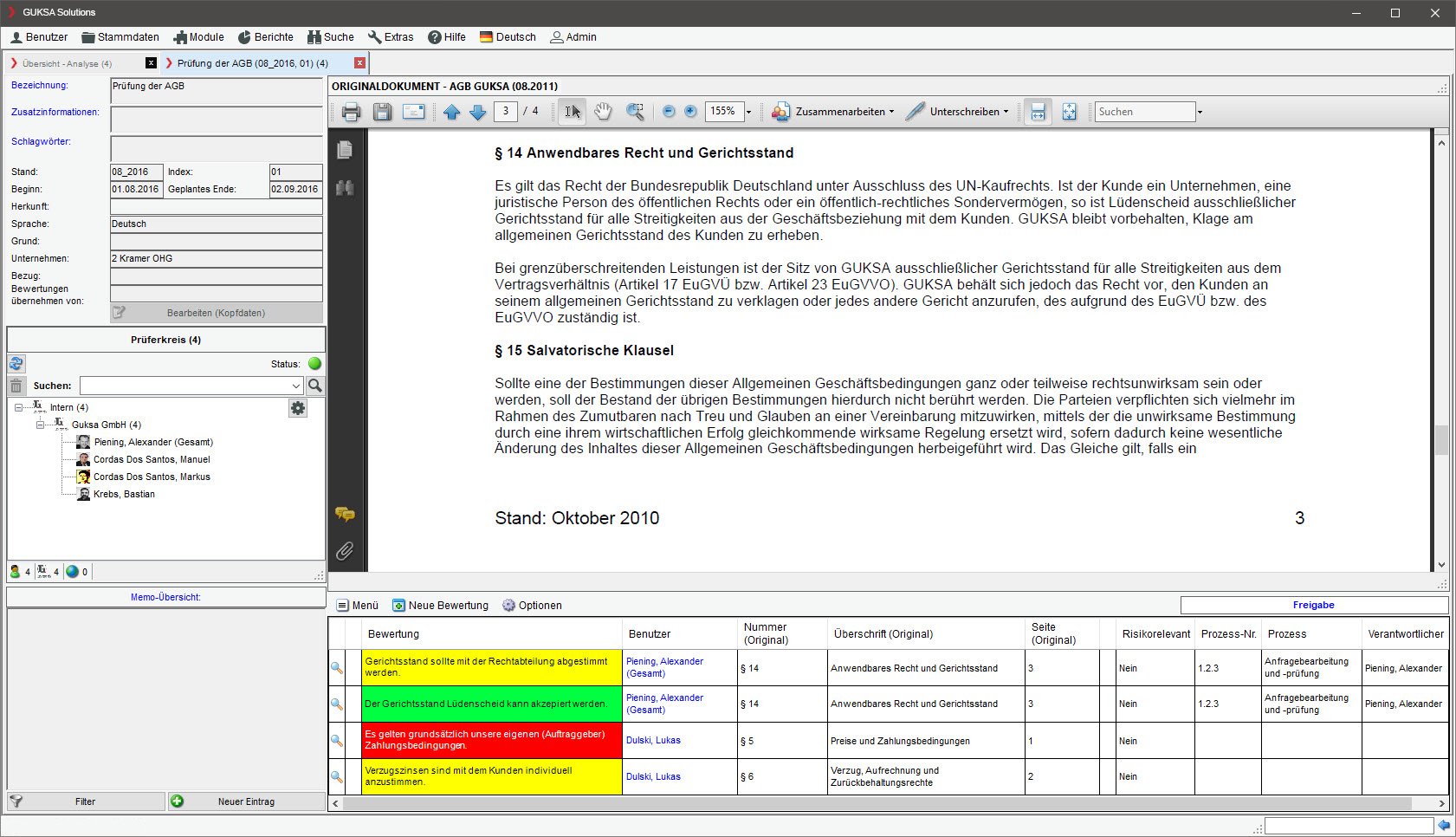Viewport: 1456px width, 837px height.
Task: Fit one full page in the window
Action: (x=1070, y=112)
